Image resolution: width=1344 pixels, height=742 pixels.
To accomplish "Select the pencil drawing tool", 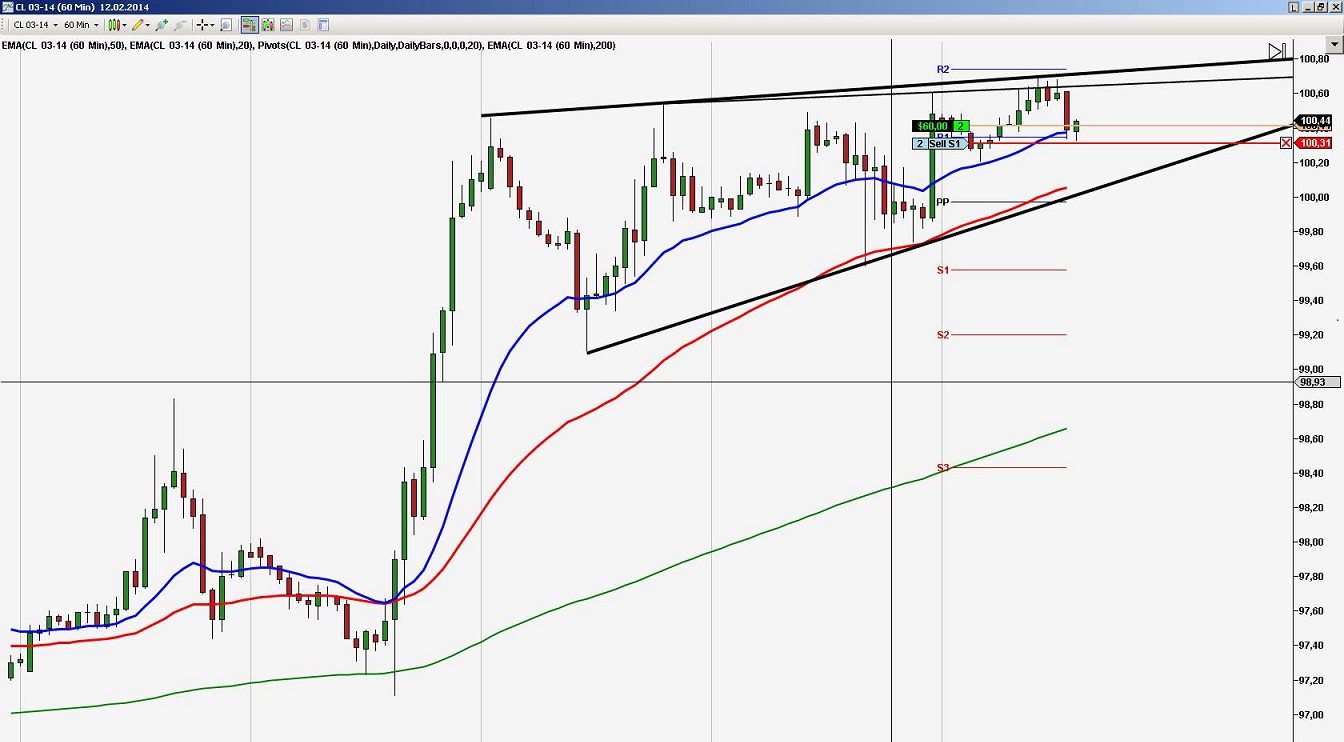I will [x=136, y=24].
